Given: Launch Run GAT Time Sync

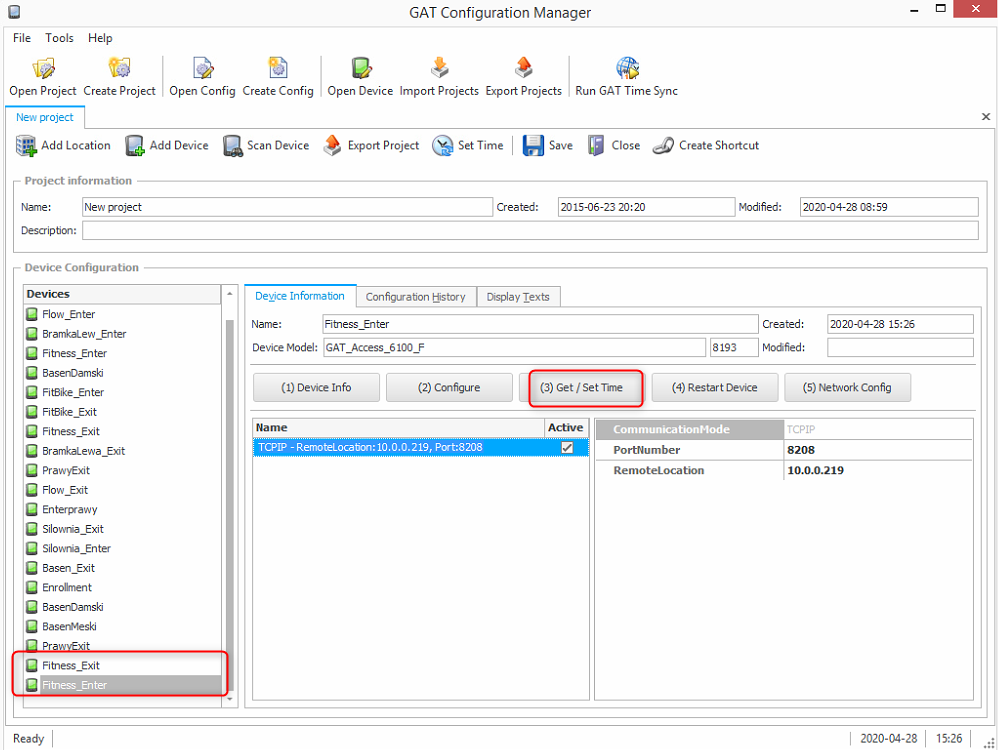Looking at the screenshot, I should (627, 69).
